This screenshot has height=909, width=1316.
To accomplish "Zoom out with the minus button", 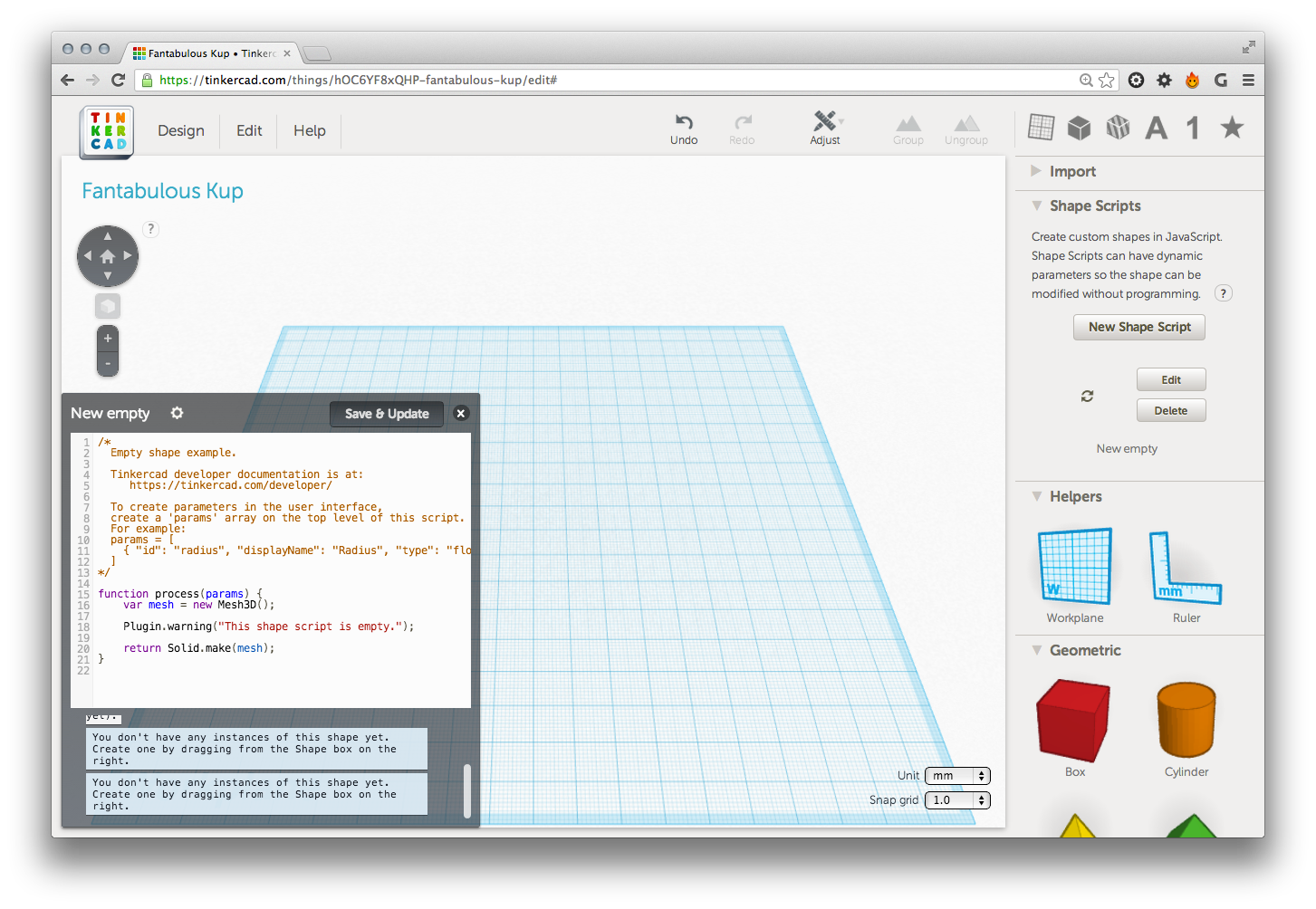I will tap(108, 364).
